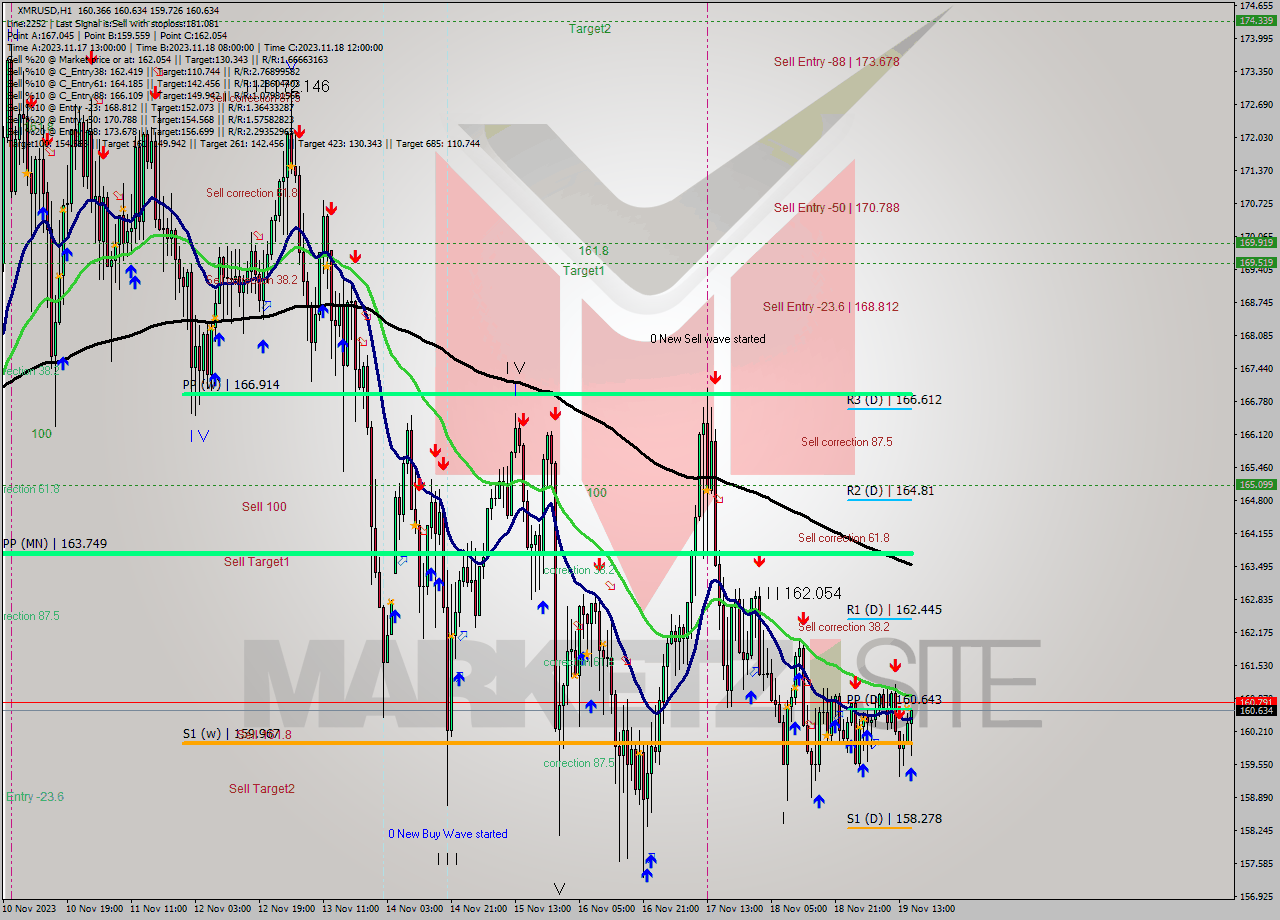Click the 'S1 (w) | 159.967' pivot label

(231, 734)
